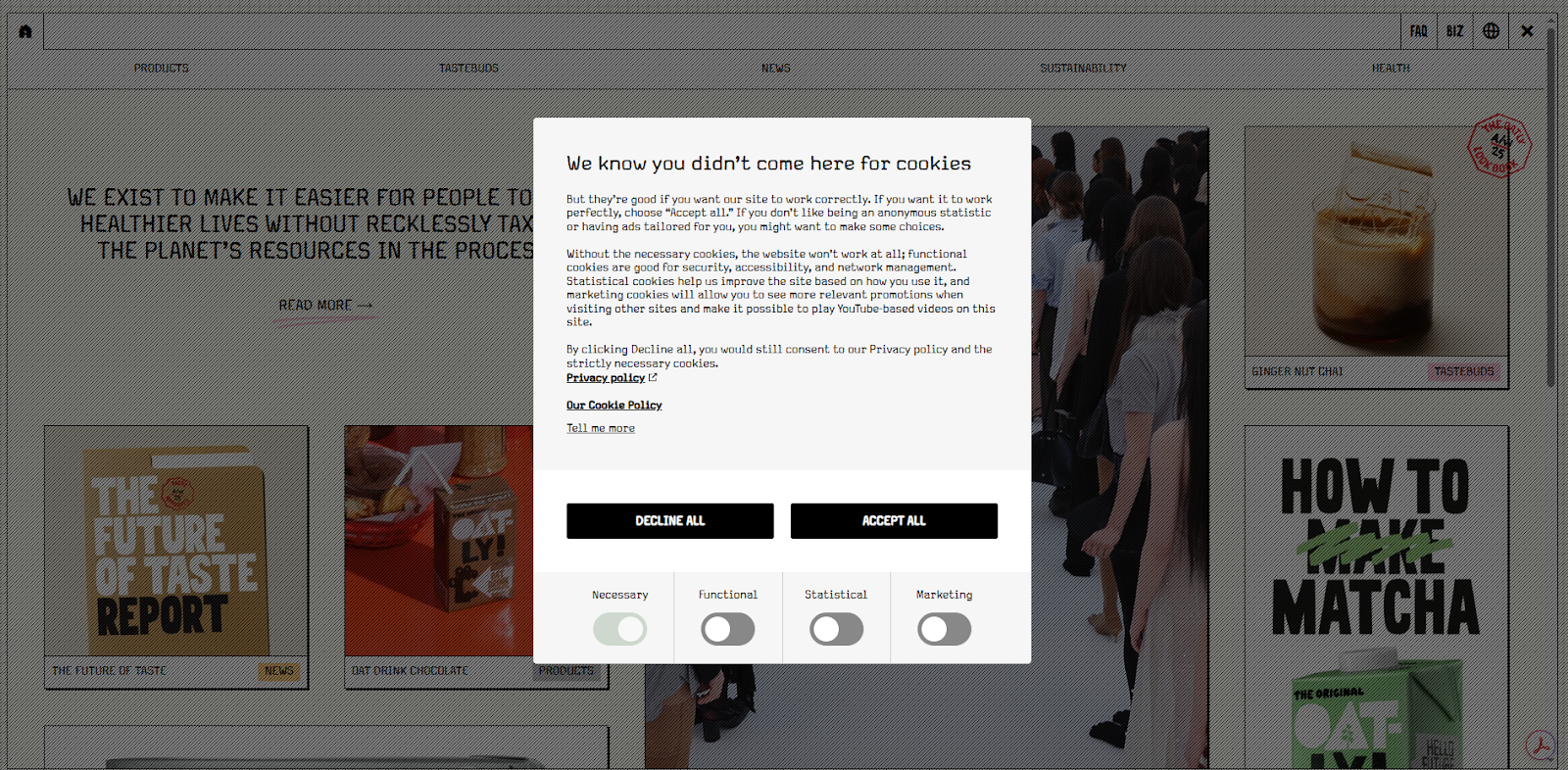Click the home icon in the top bar
Viewport: 1568px width, 770px height.
pos(25,31)
